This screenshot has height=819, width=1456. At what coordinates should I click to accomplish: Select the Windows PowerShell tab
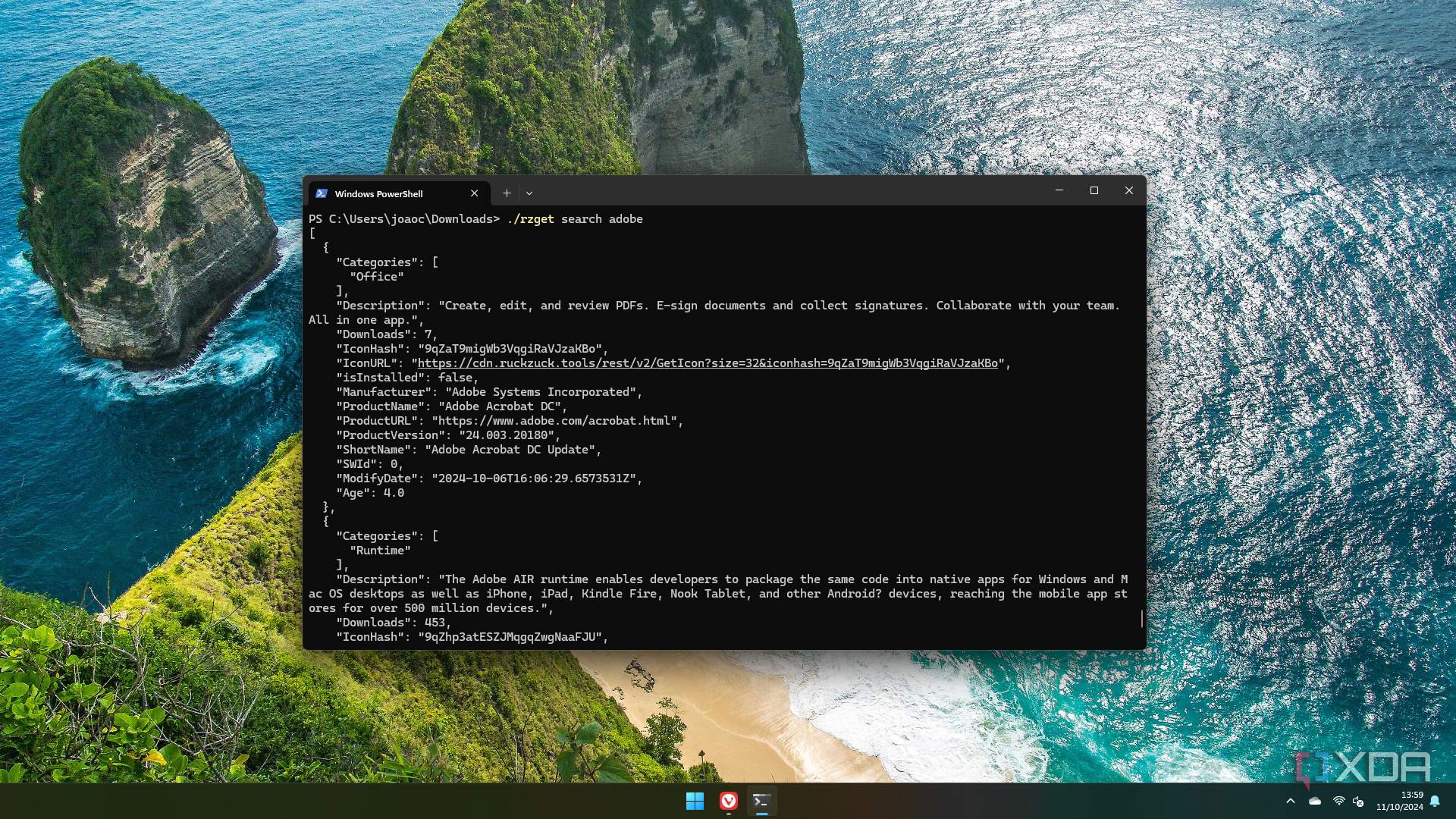(x=399, y=193)
